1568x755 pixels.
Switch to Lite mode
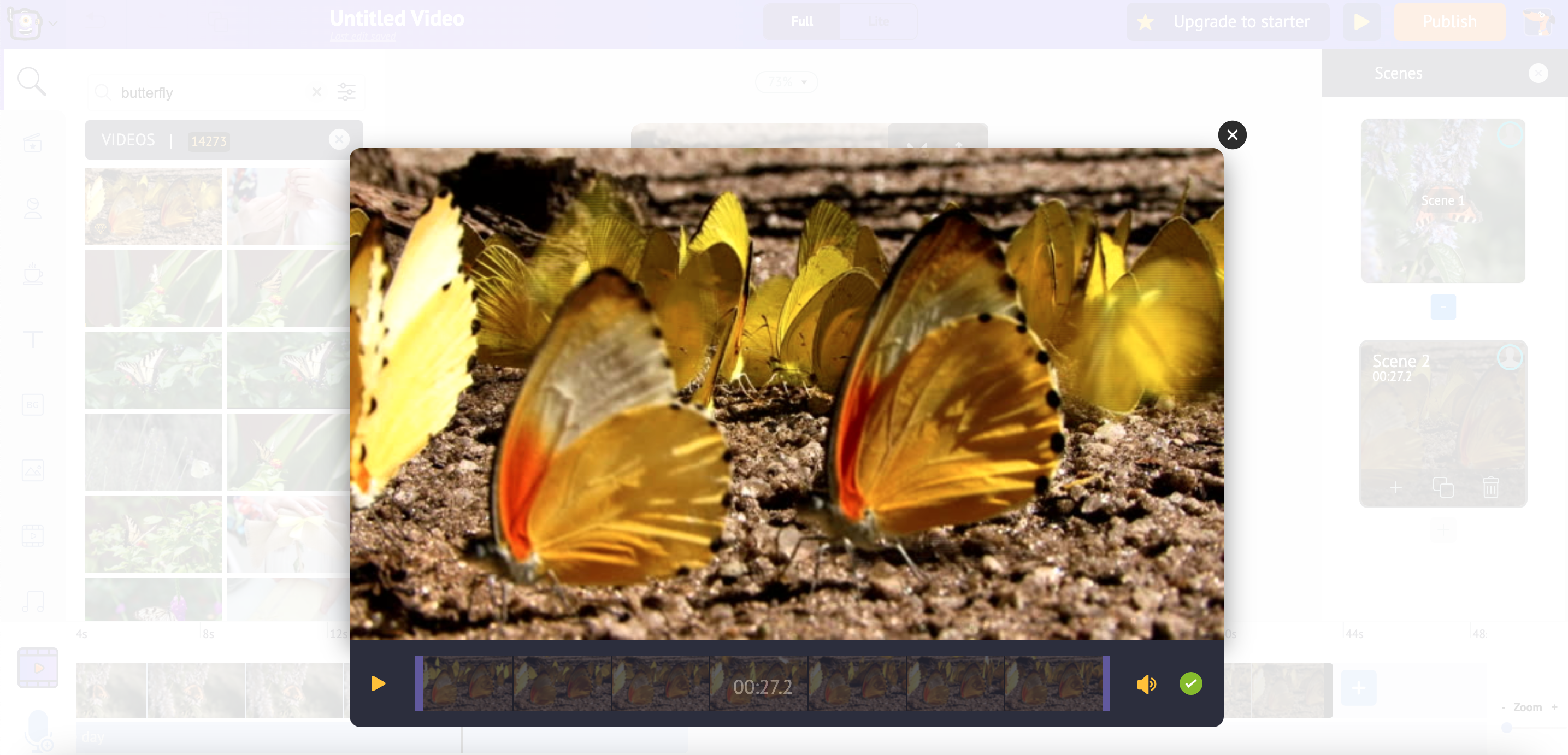click(879, 21)
